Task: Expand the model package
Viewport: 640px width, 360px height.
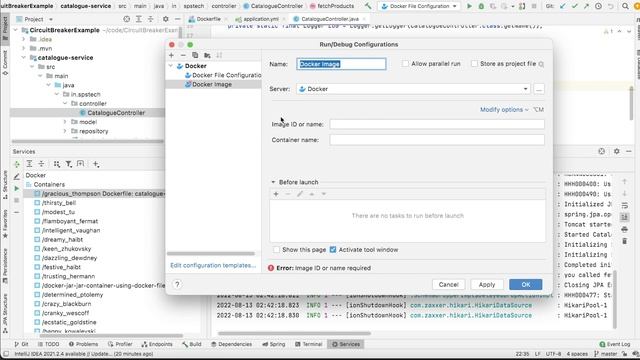Action: [65, 122]
